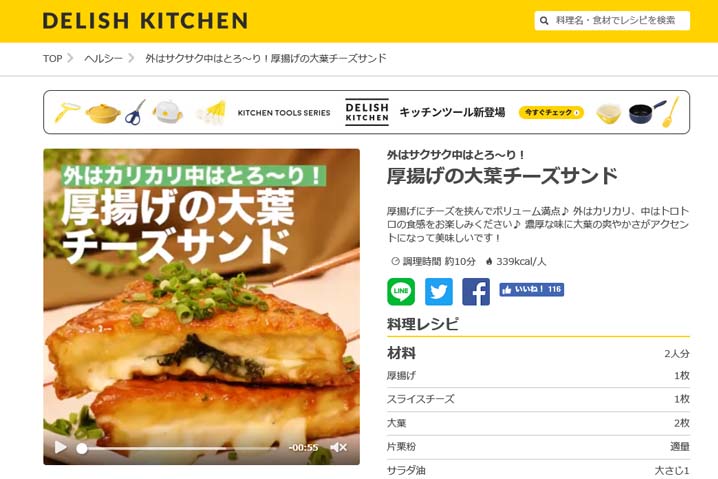This screenshot has width=718, height=479.
Task: Open the ヘルシー breadcrumb category
Action: [103, 59]
